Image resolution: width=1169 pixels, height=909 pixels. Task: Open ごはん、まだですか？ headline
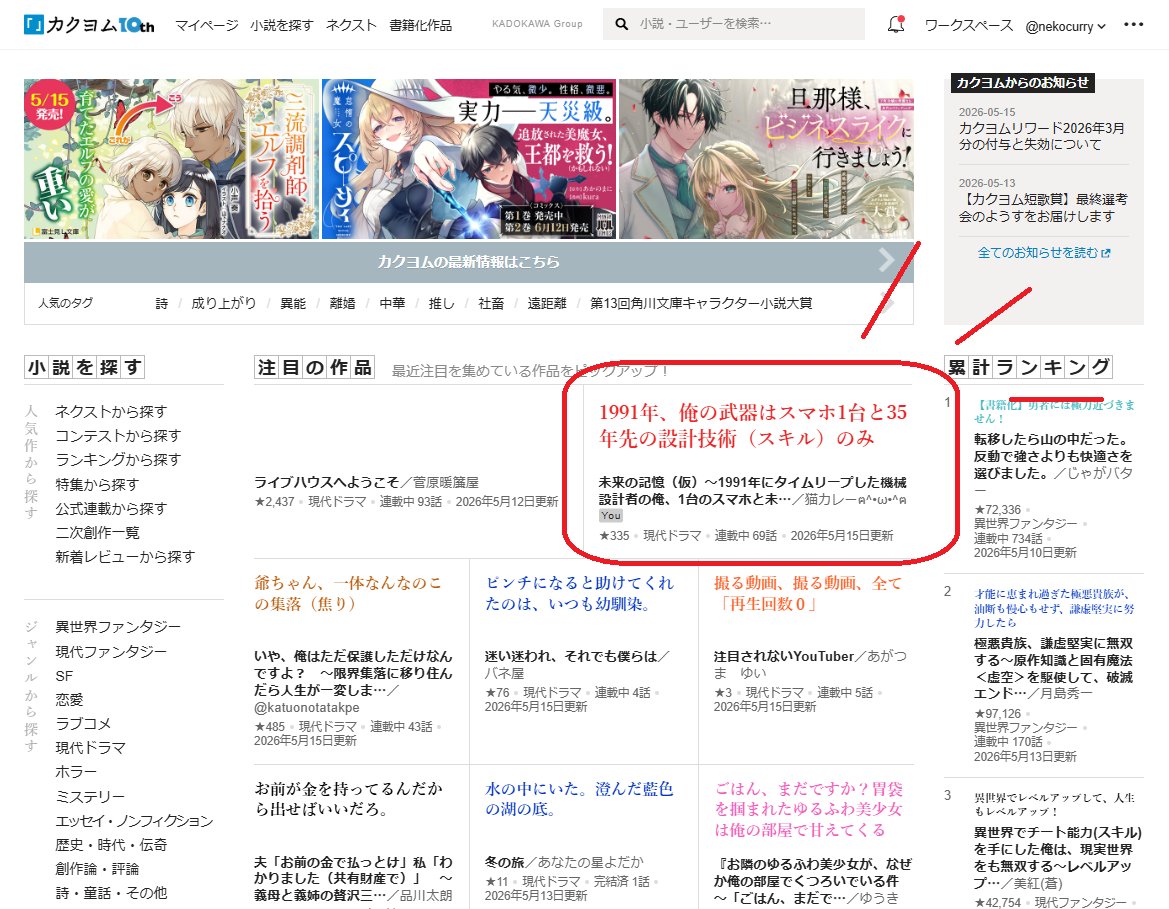click(x=809, y=809)
